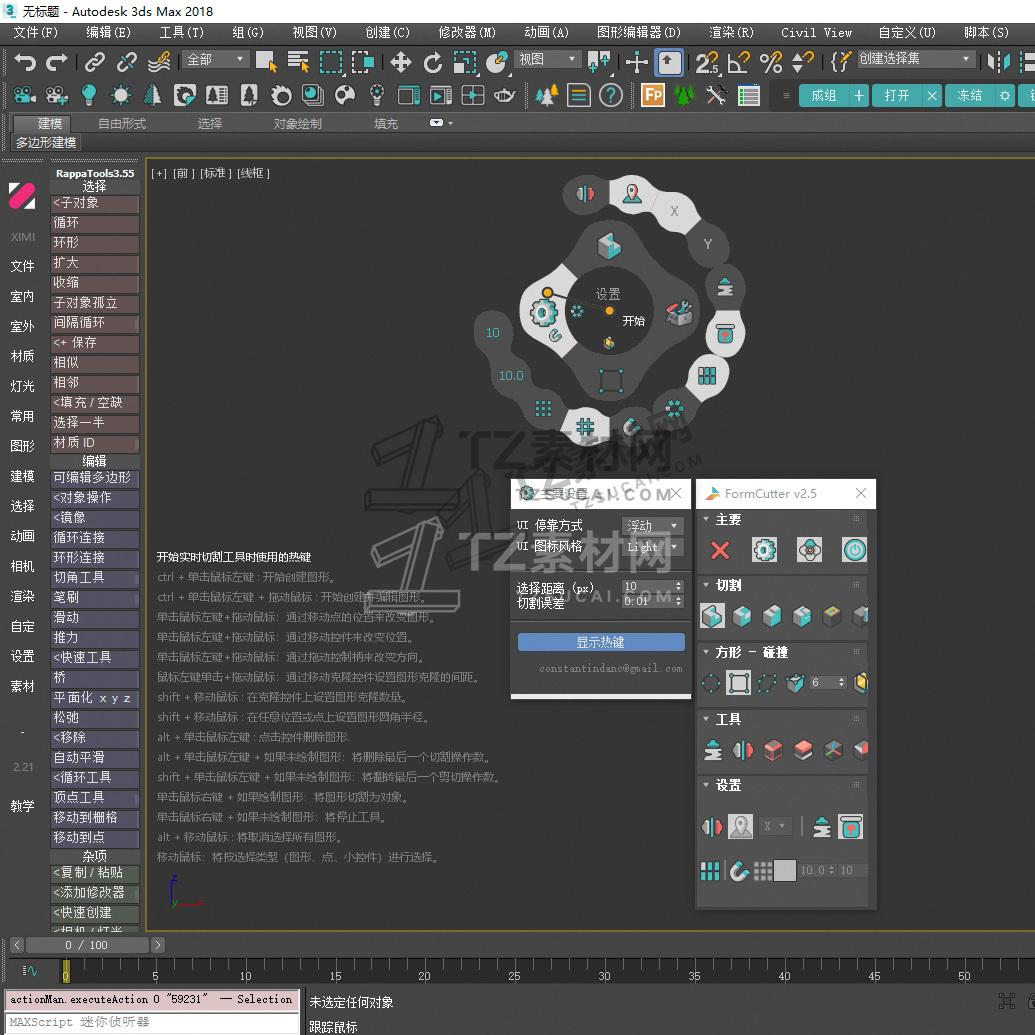Image resolution: width=1035 pixels, height=1035 pixels.
Task: Click the wrench and hammer utilities icon
Action: click(716, 96)
